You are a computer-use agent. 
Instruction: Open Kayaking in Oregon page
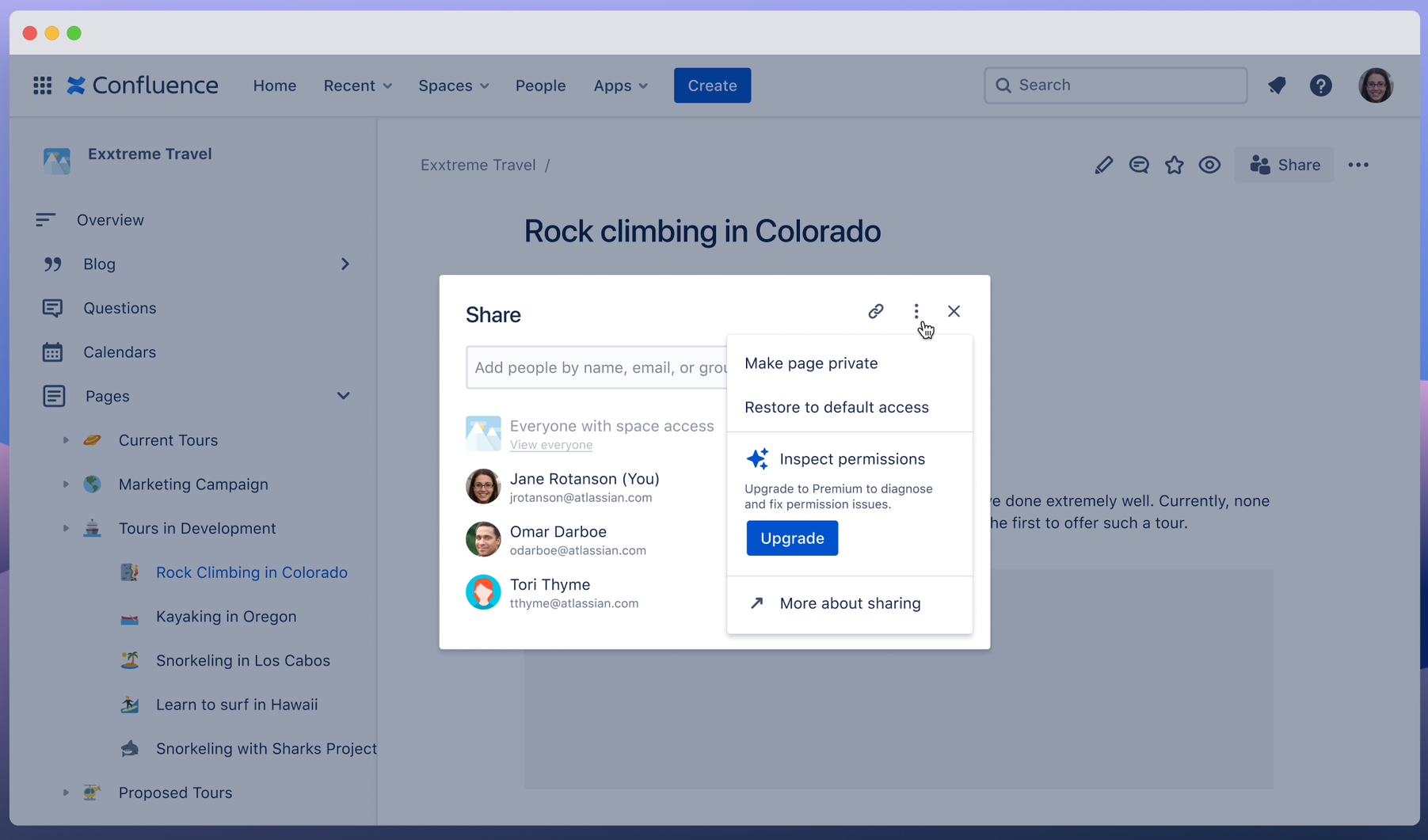click(226, 617)
